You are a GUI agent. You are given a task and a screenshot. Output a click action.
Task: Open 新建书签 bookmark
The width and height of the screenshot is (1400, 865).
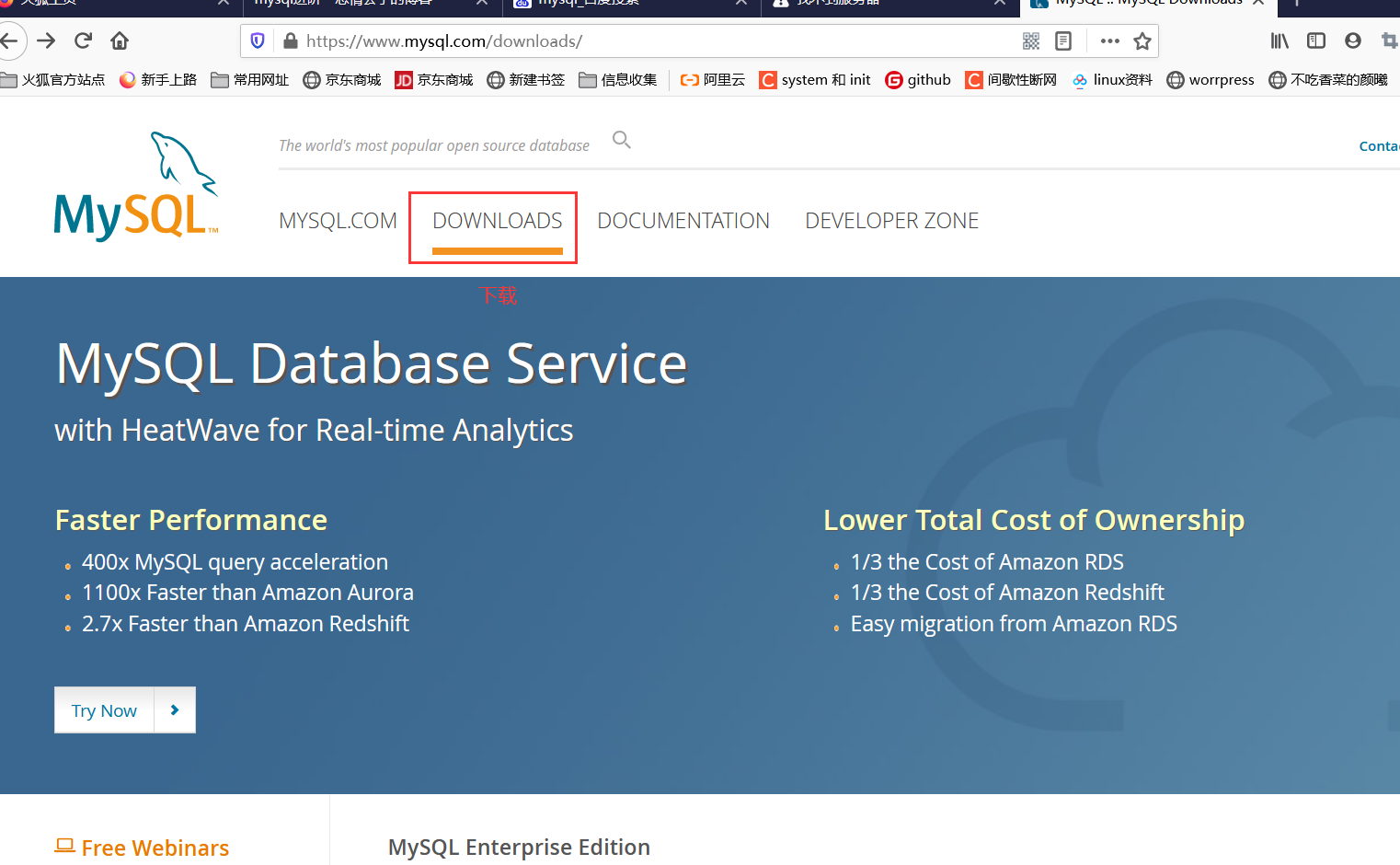coord(526,80)
